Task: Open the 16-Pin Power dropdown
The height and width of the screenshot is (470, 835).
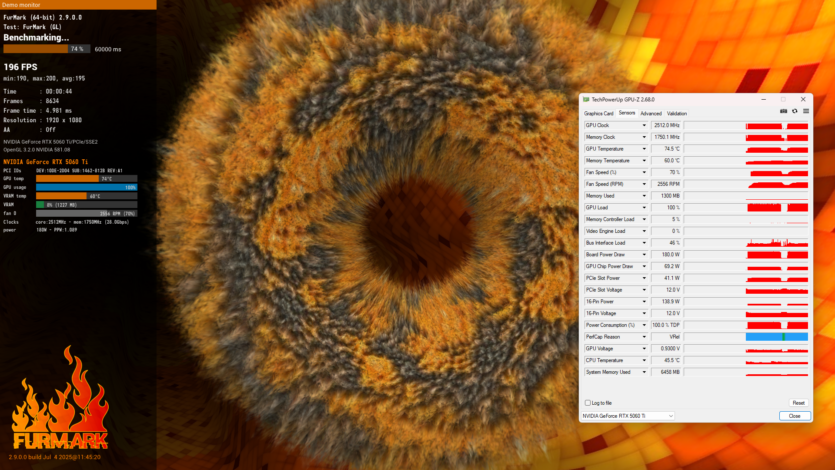Action: (x=644, y=302)
